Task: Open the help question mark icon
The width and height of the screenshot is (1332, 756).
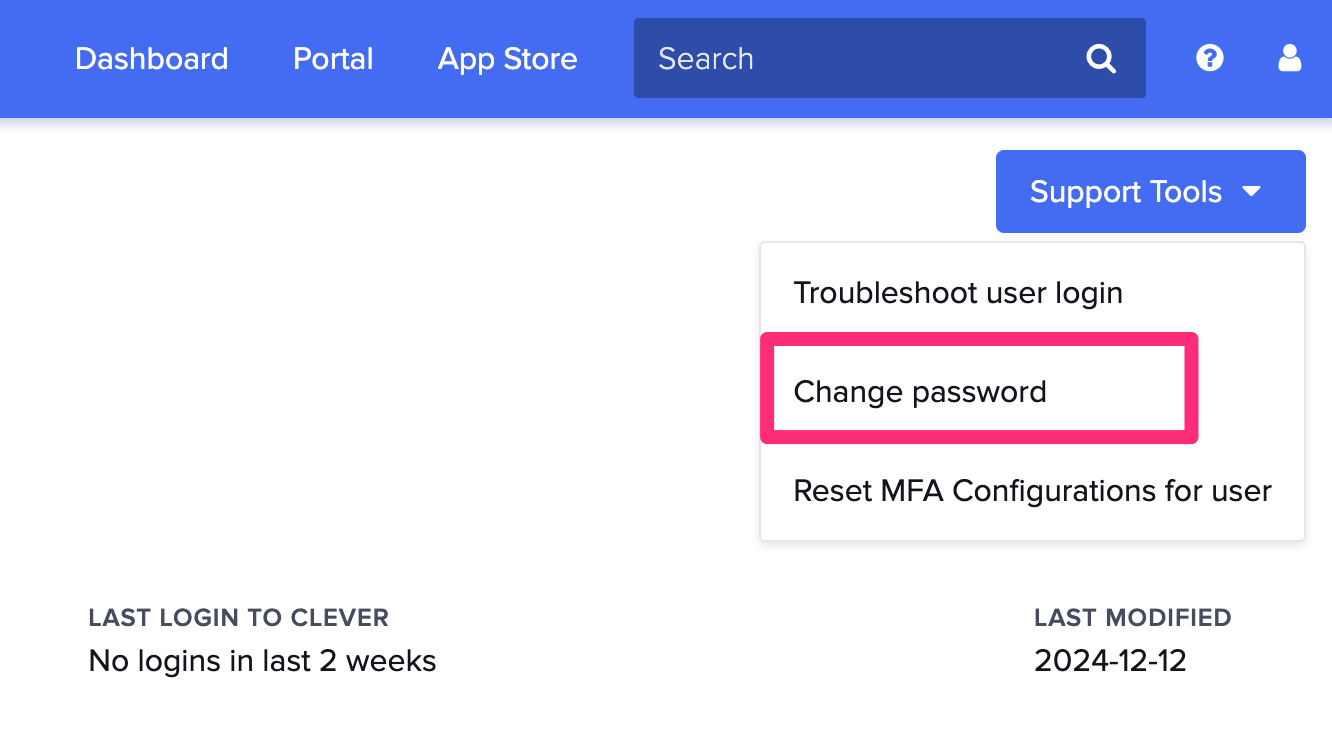Action: (1210, 59)
